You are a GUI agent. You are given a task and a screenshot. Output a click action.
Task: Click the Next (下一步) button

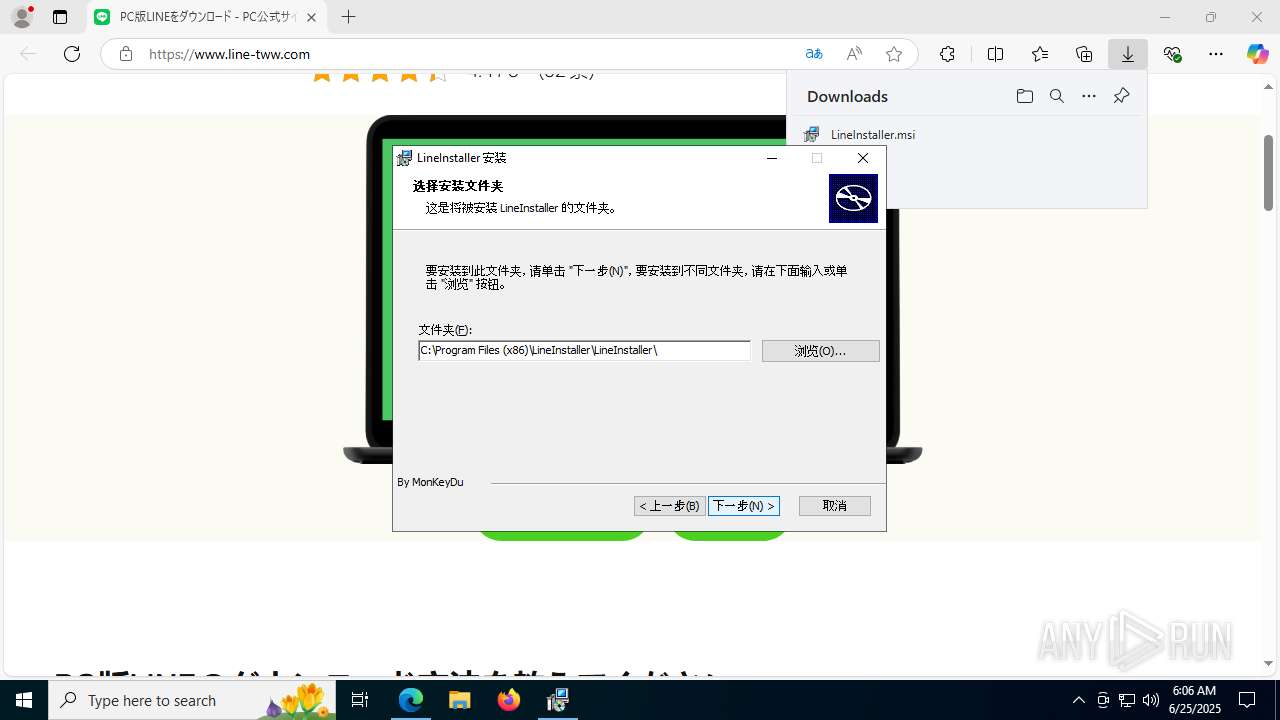[x=743, y=506]
